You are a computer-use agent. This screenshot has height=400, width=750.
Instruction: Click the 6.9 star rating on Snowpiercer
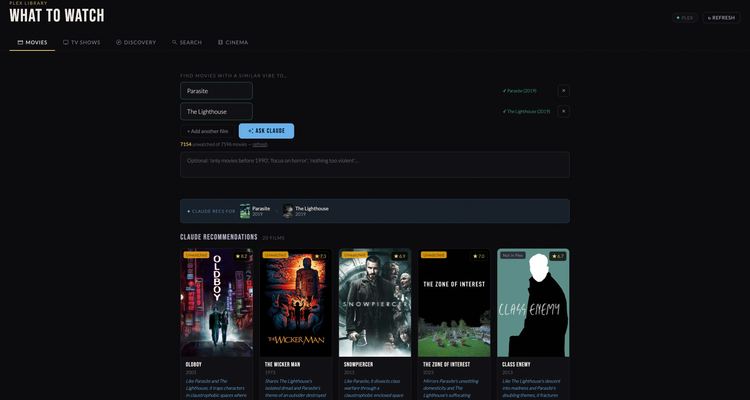tap(399, 256)
